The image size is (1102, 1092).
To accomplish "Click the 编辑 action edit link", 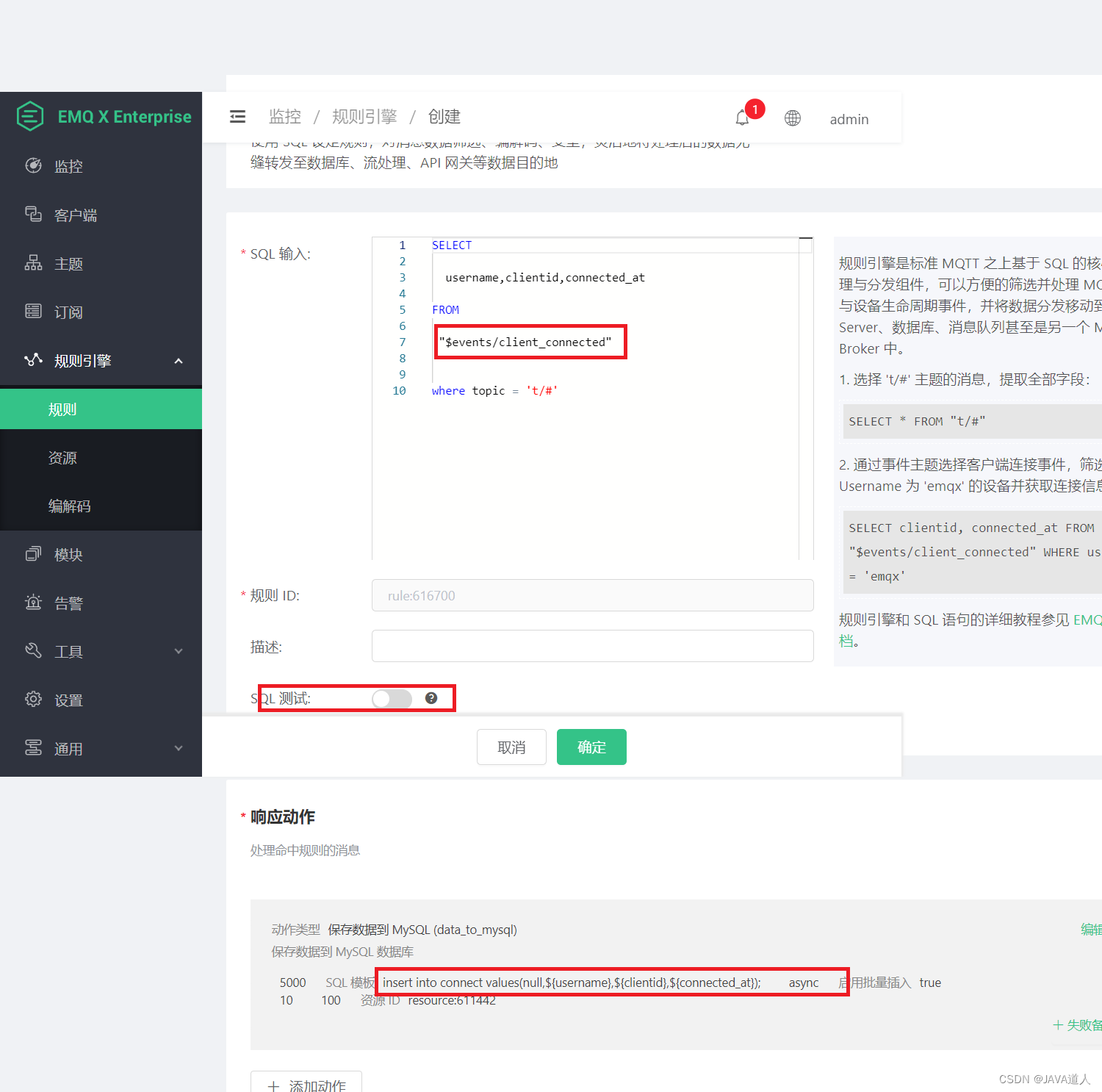I will pos(1091,929).
